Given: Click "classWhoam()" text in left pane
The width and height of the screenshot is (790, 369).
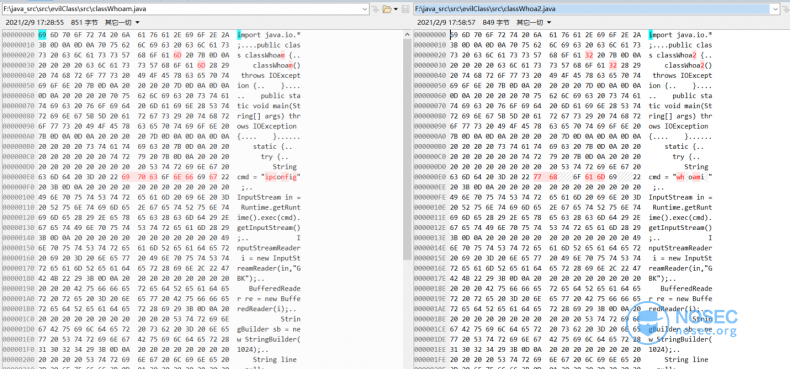Looking at the screenshot, I should pyautogui.click(x=277, y=66).
